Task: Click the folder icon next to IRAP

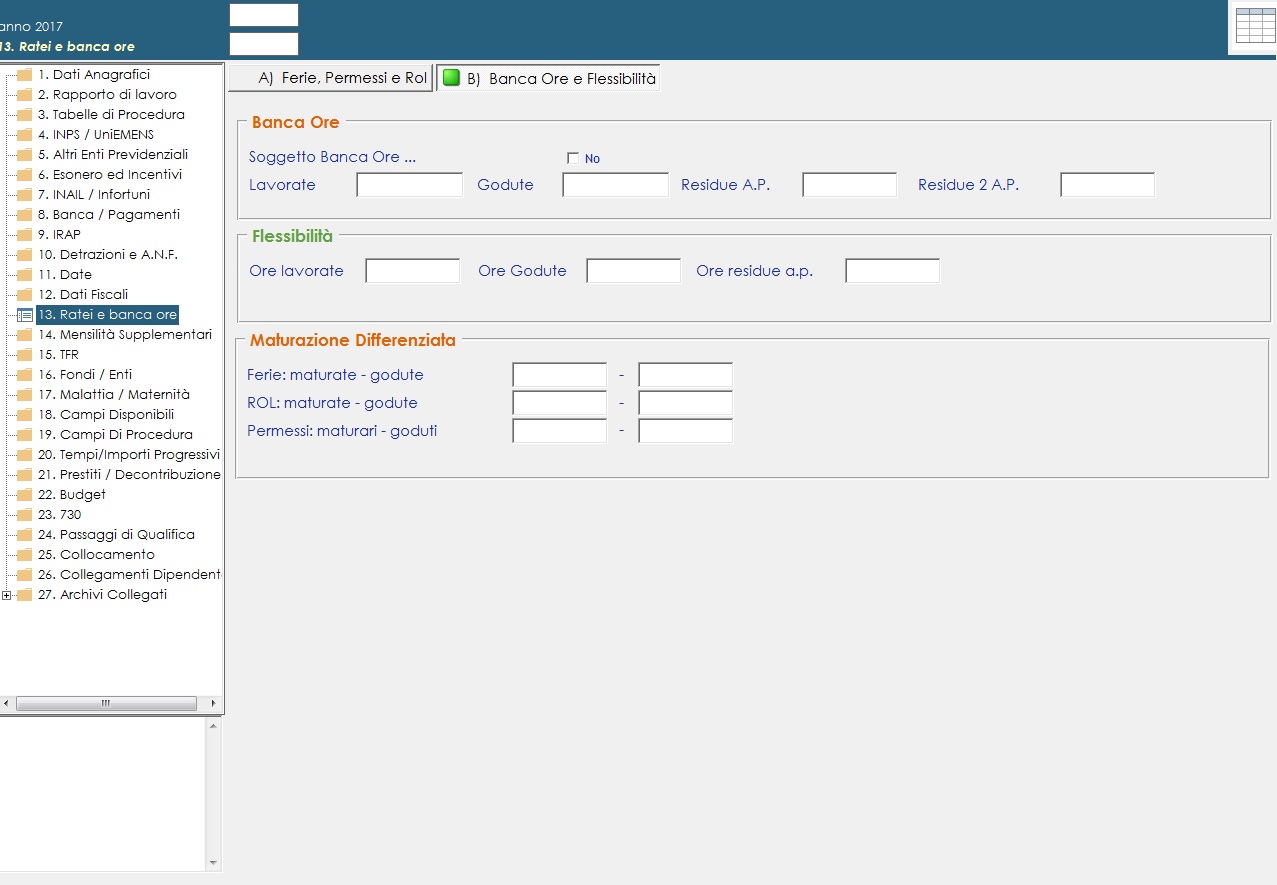Action: tap(25, 235)
